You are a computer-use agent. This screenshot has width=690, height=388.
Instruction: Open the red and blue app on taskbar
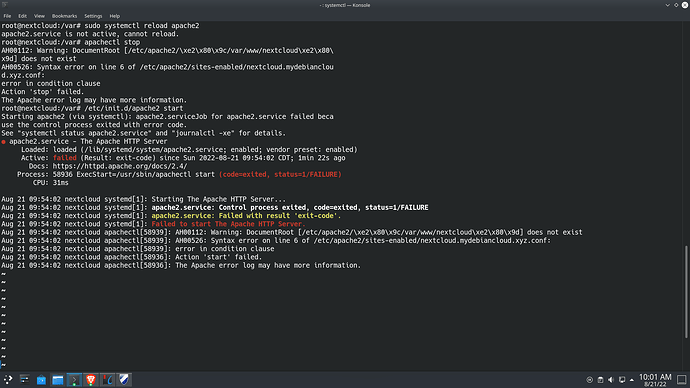click(x=107, y=380)
